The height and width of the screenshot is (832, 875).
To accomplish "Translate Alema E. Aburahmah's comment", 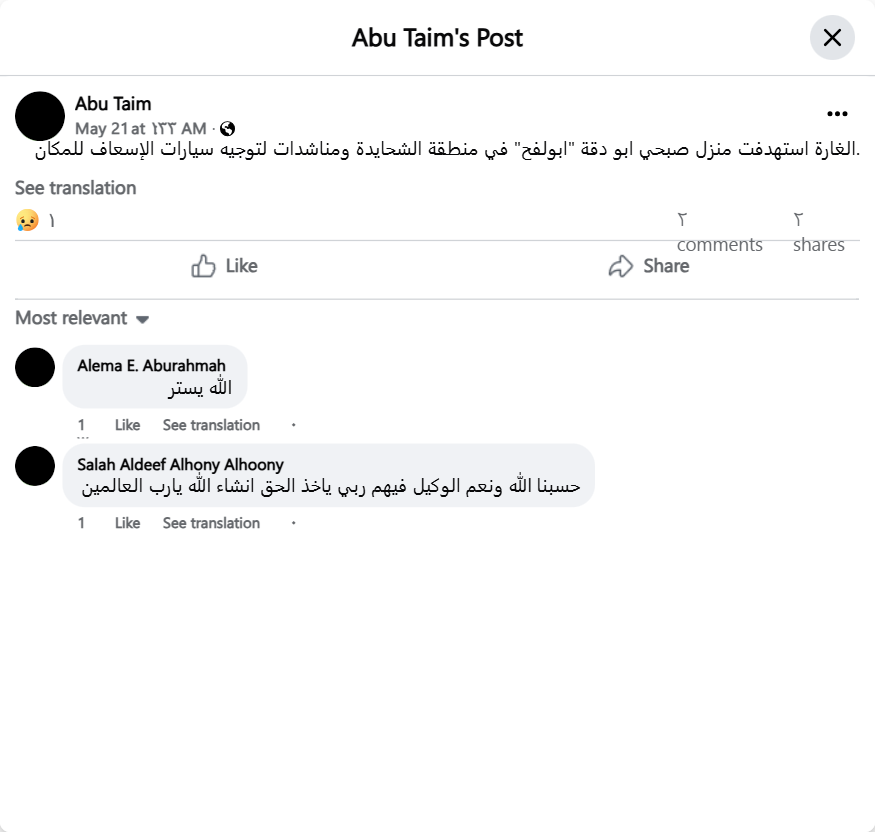I will click(211, 425).
